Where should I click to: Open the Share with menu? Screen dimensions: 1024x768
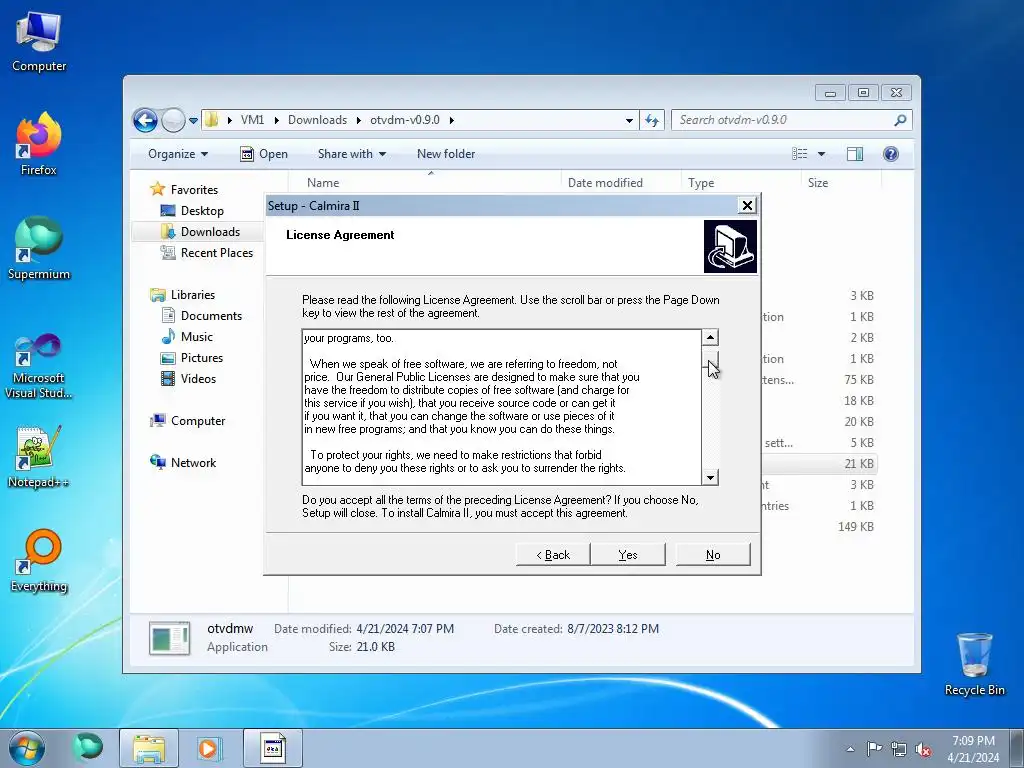coord(351,154)
